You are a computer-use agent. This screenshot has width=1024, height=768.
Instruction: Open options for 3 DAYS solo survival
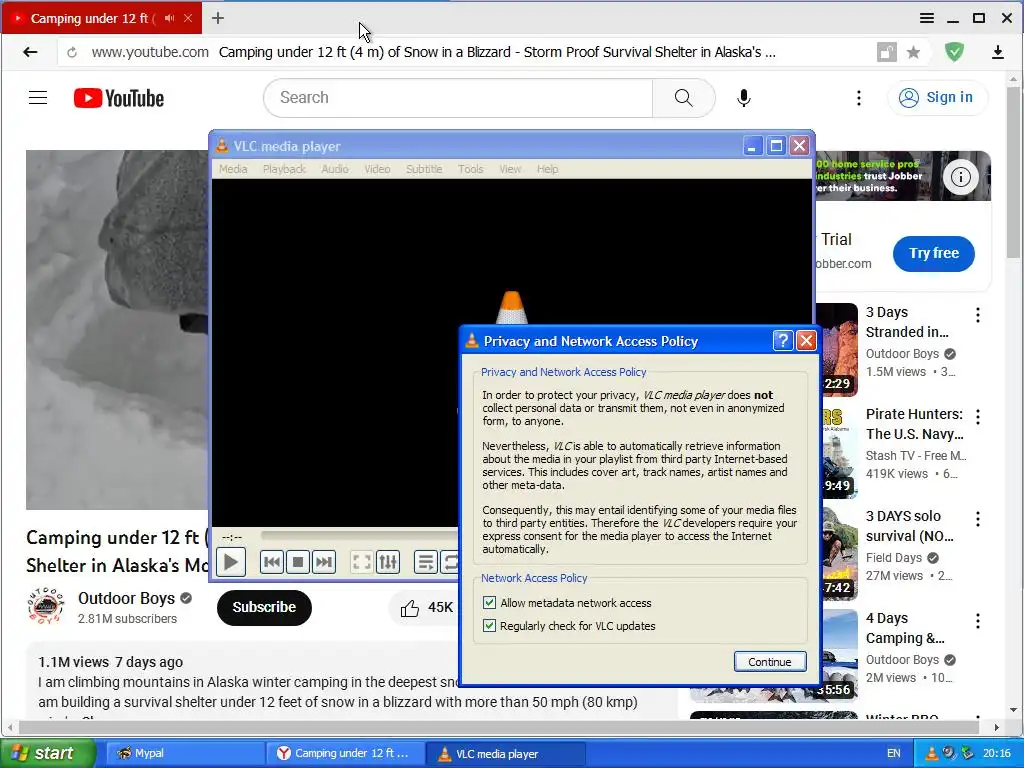[978, 519]
